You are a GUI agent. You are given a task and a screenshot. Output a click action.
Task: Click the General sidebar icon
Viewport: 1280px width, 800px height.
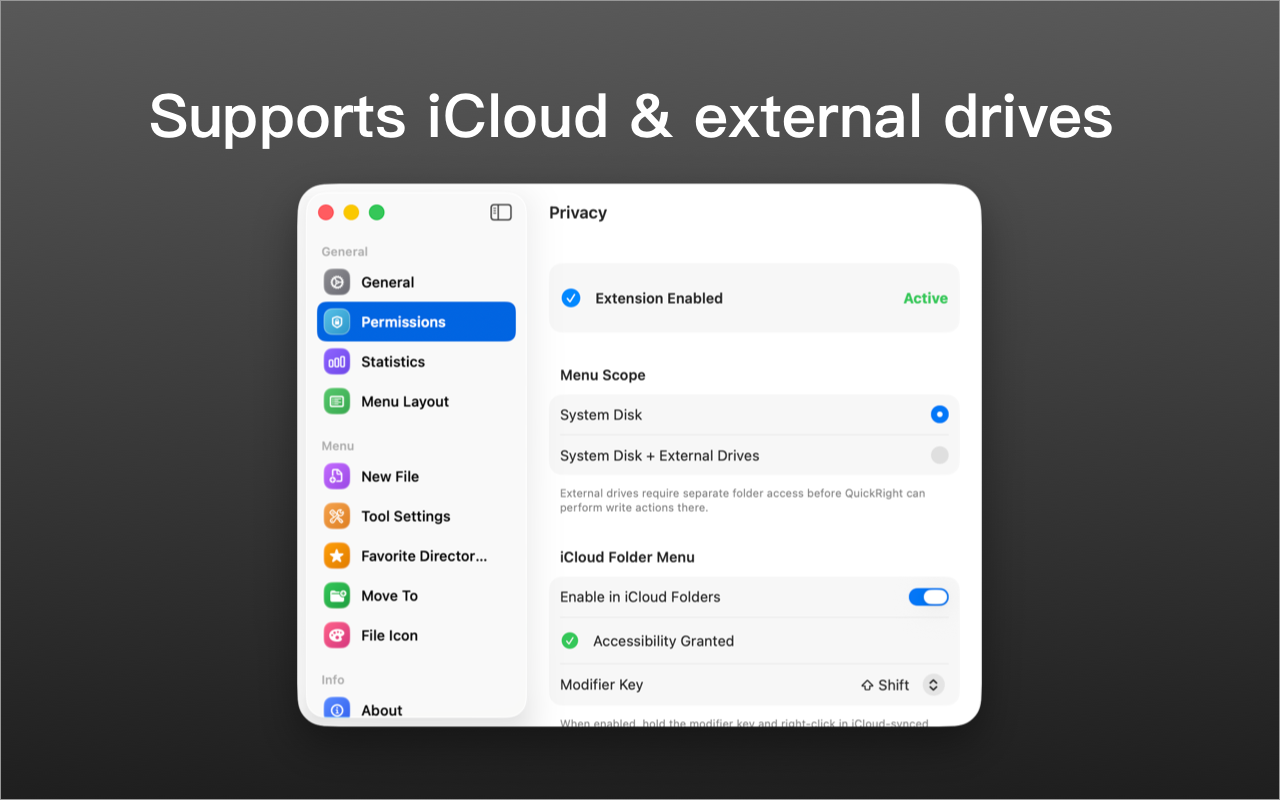click(337, 282)
